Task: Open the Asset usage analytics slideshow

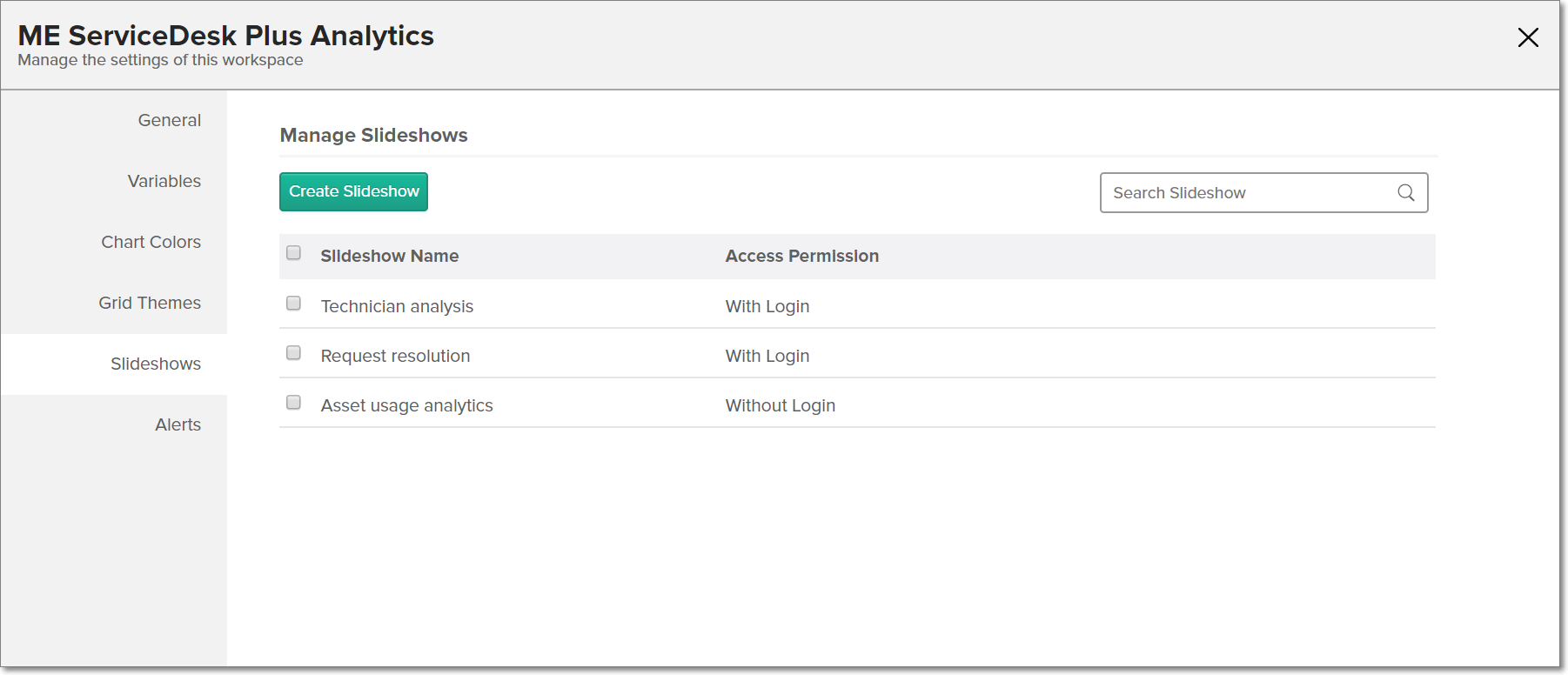Action: (x=406, y=406)
